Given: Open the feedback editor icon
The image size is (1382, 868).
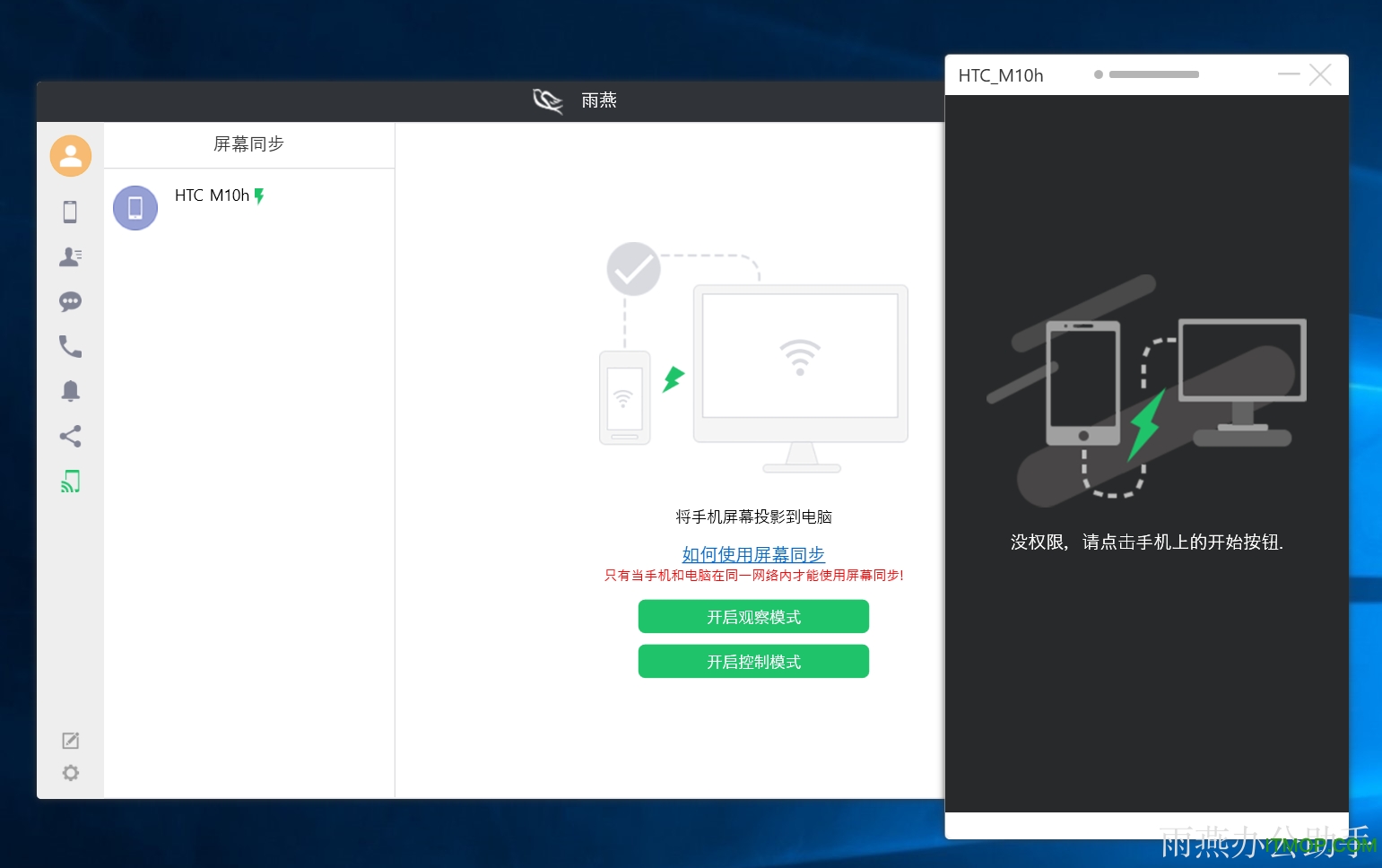Looking at the screenshot, I should [70, 740].
